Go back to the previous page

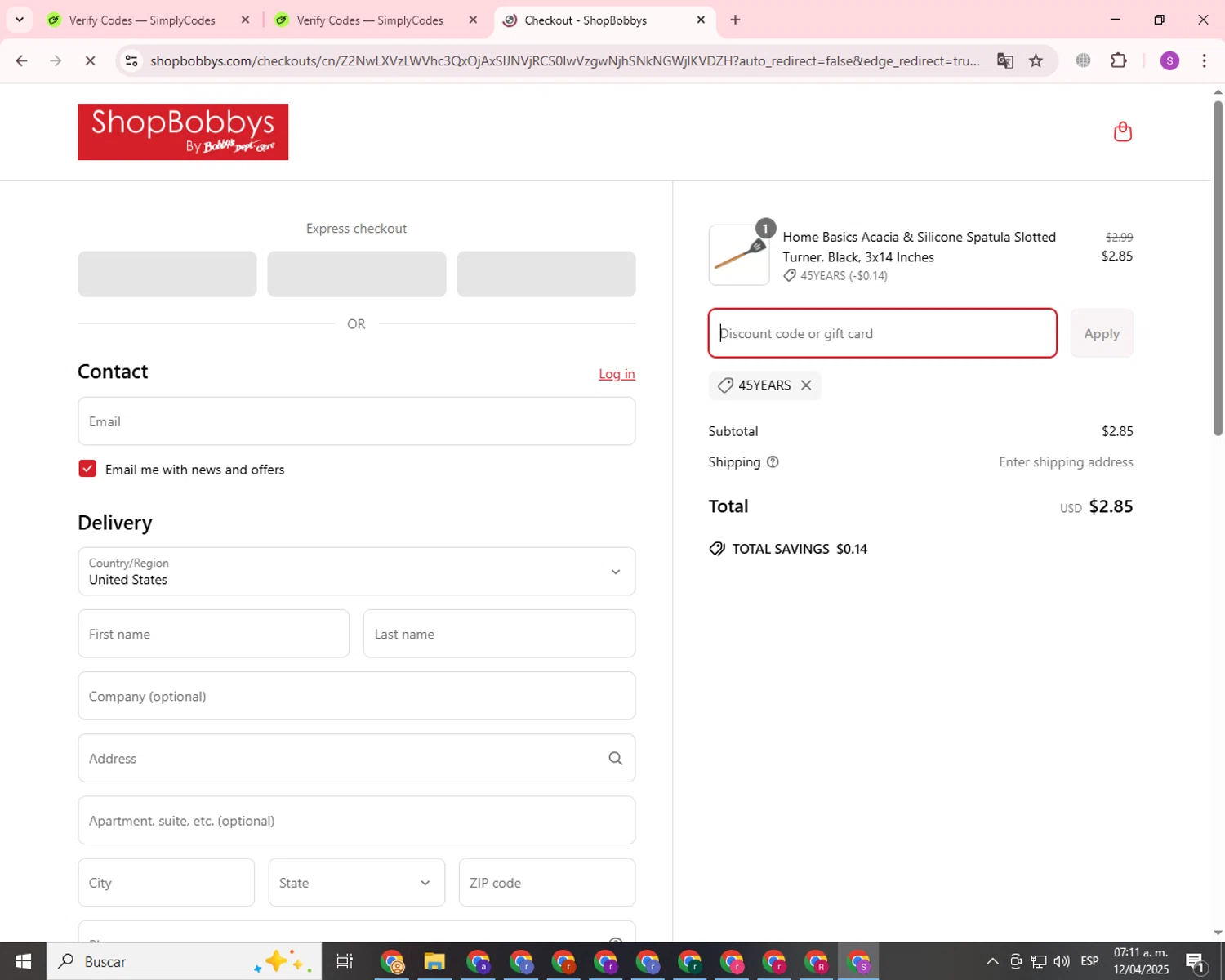(x=22, y=60)
